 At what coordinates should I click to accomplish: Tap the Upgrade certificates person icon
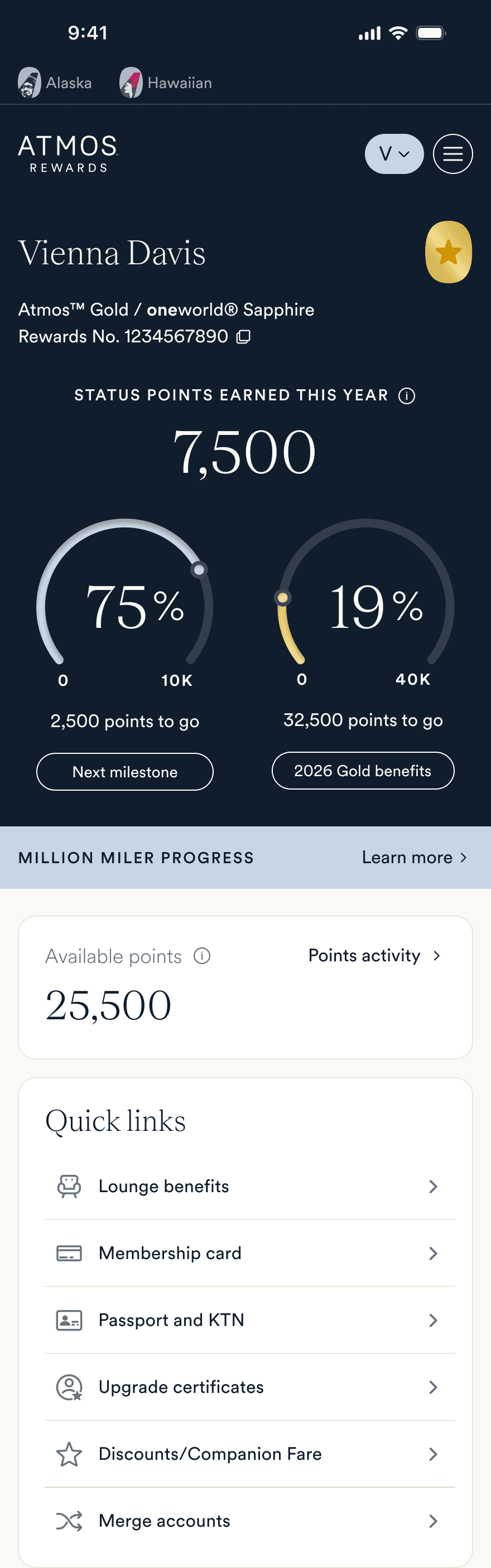point(69,1387)
